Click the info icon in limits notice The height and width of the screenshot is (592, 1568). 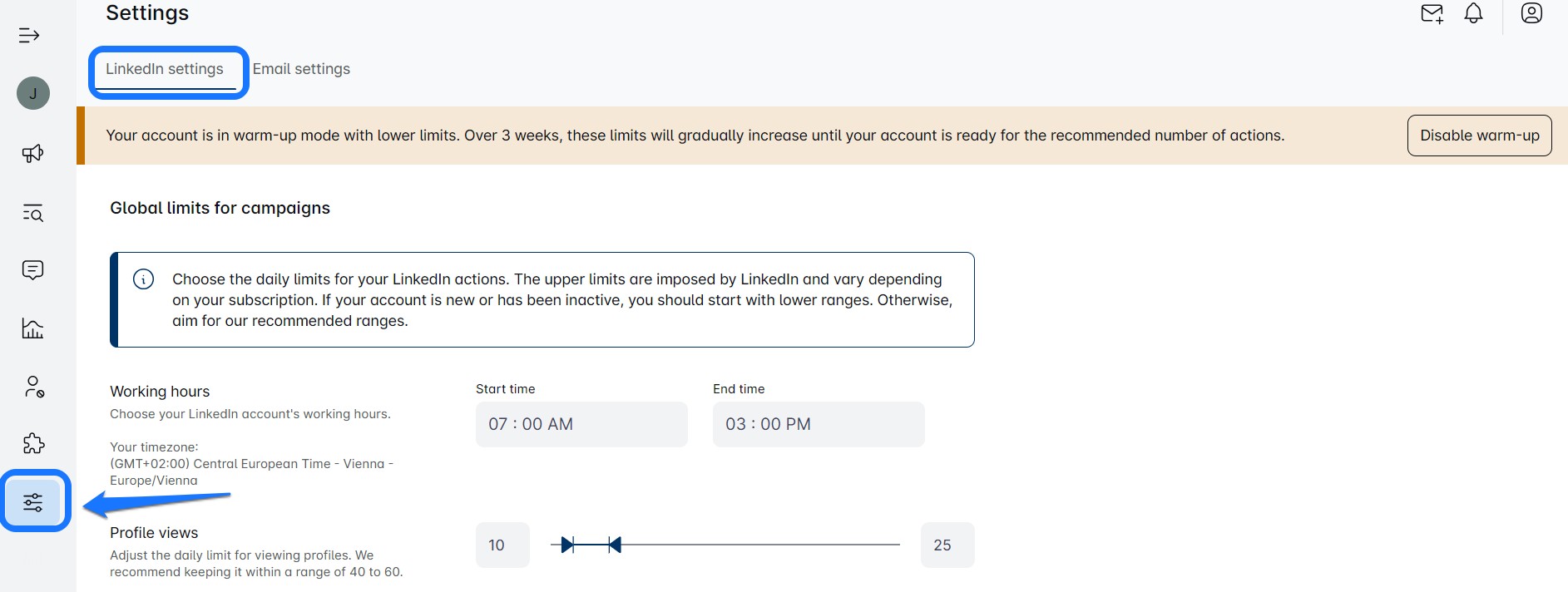(144, 279)
